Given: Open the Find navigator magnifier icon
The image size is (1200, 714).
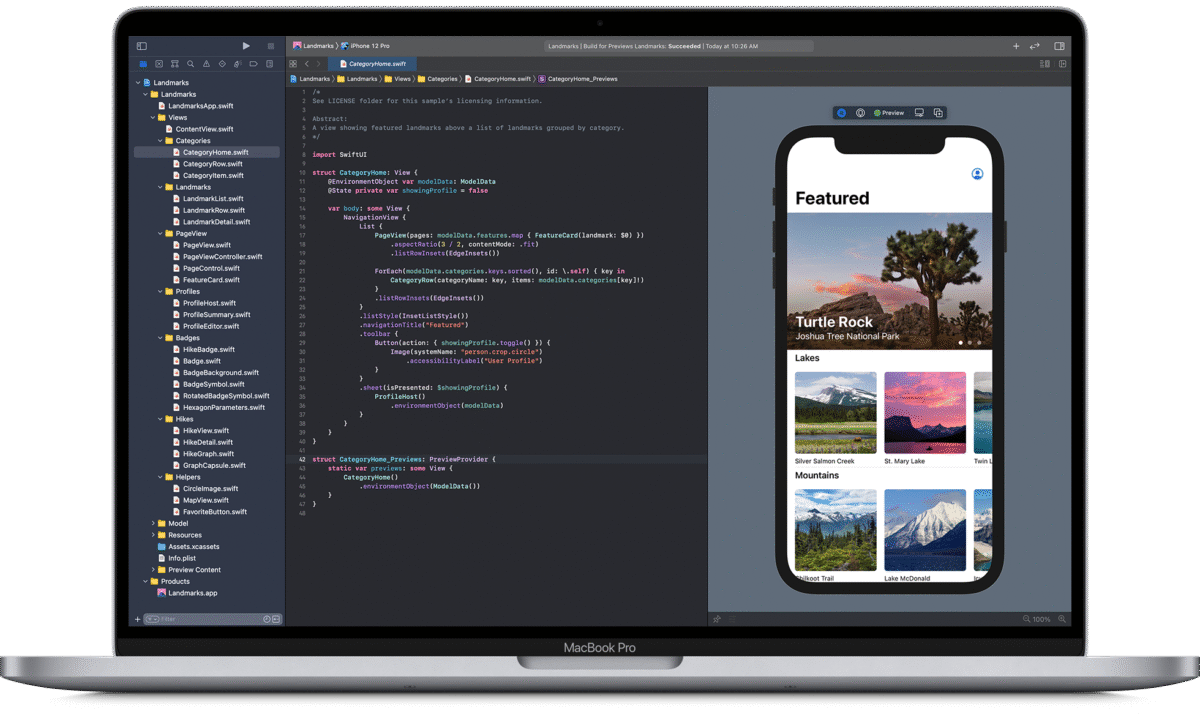Looking at the screenshot, I should (191, 64).
